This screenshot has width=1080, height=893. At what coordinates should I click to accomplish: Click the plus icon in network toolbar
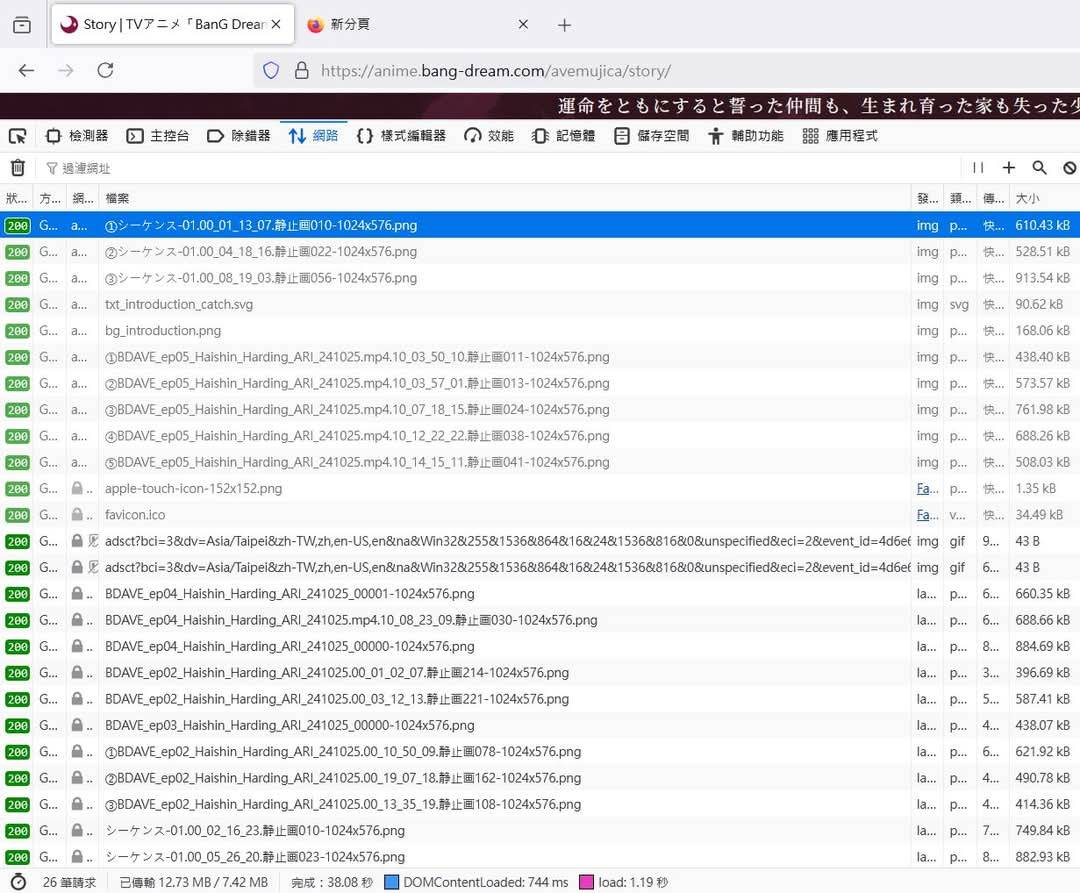coord(1008,168)
